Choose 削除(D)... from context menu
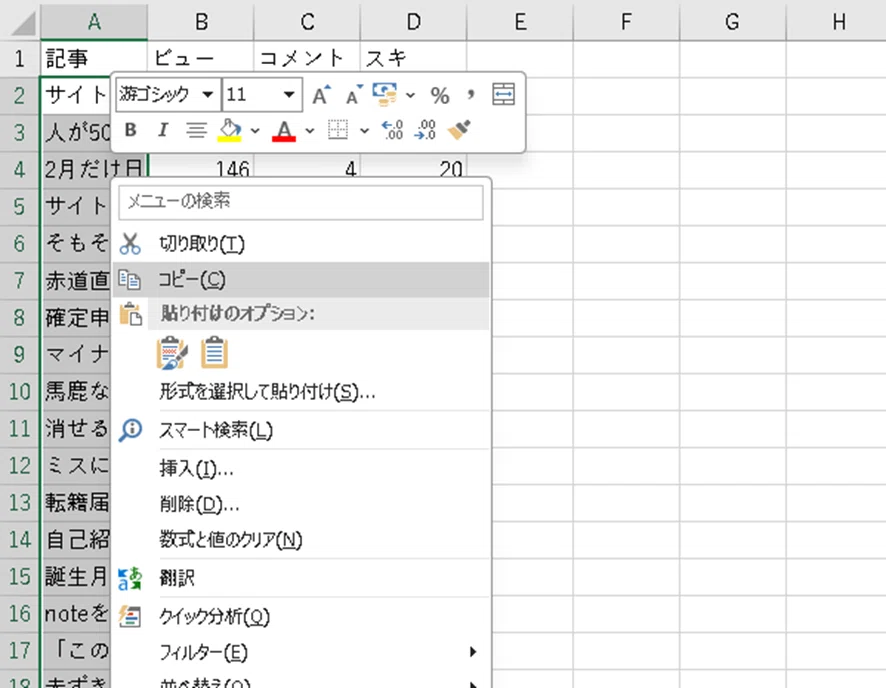The height and width of the screenshot is (688, 886). click(301, 504)
